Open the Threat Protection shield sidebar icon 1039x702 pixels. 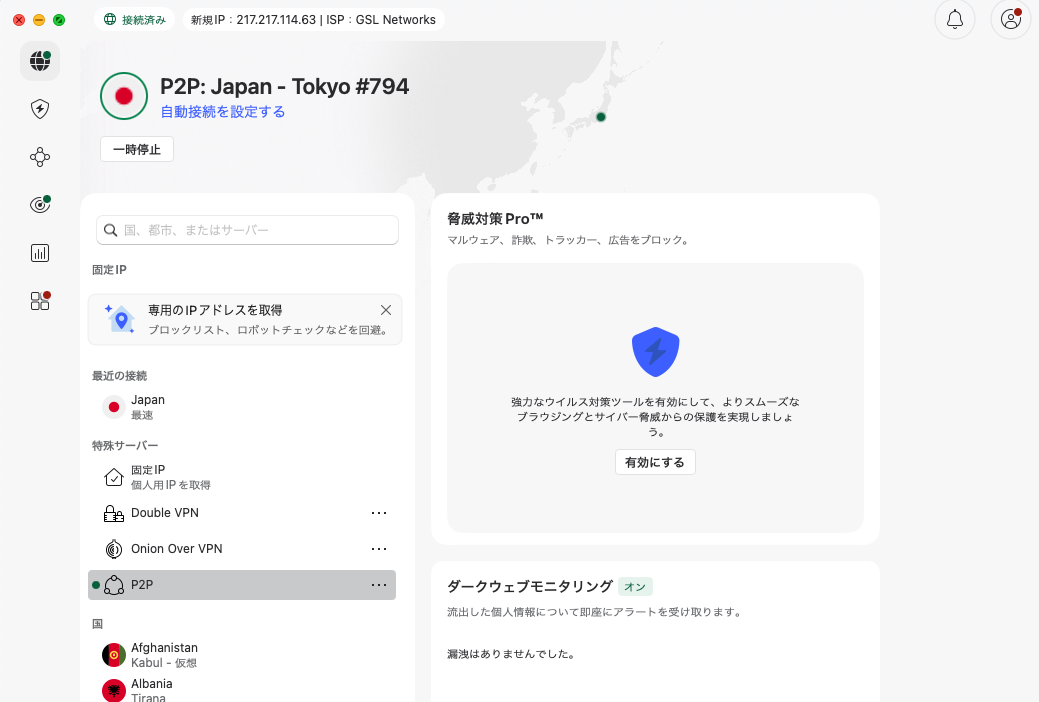click(40, 109)
